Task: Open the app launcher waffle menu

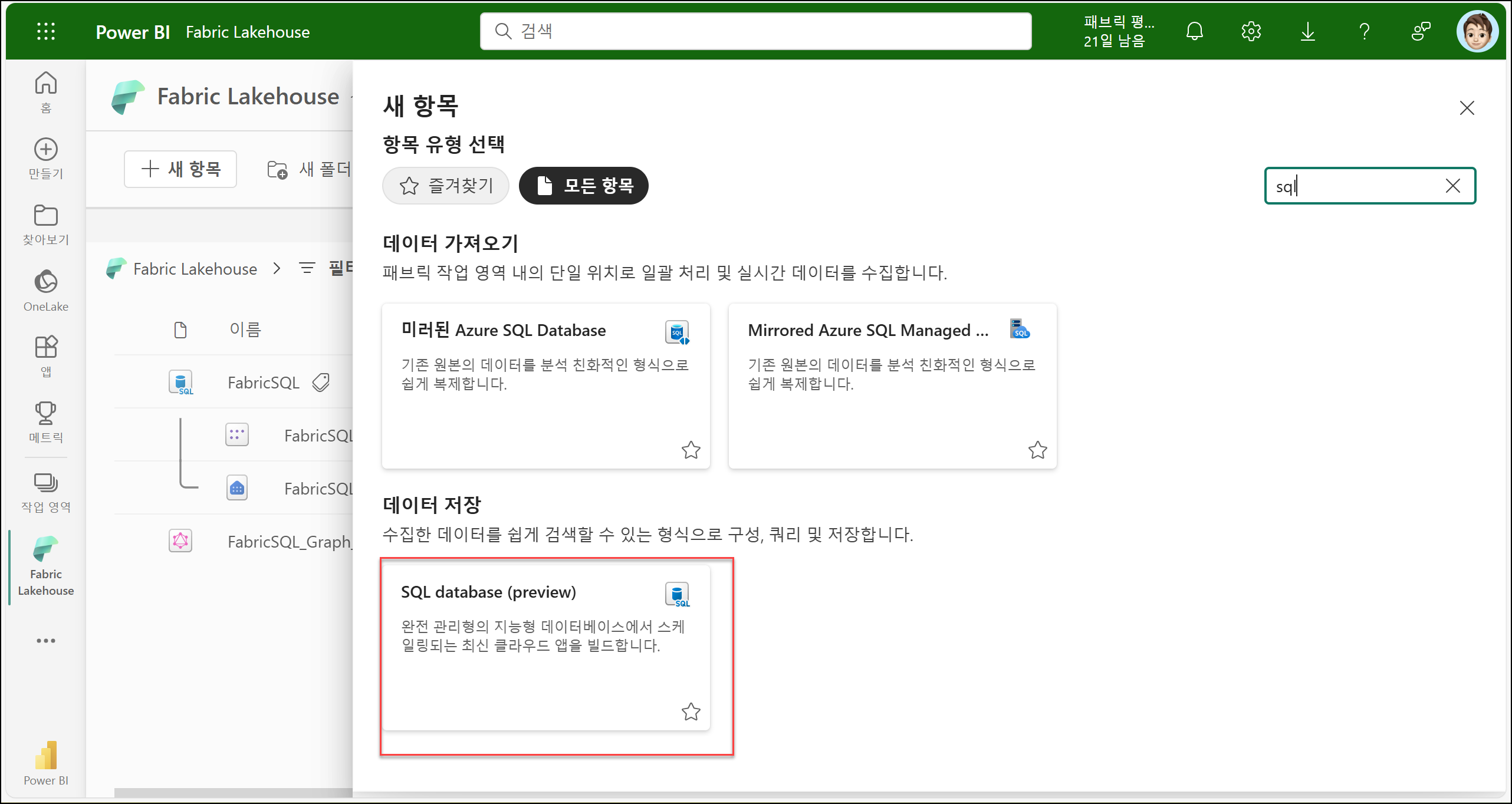Action: [x=46, y=31]
